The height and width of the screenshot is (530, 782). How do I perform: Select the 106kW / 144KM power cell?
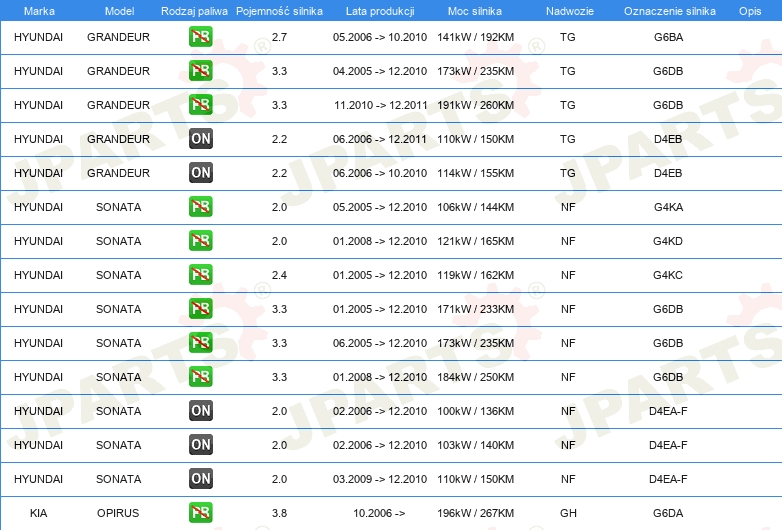475,207
